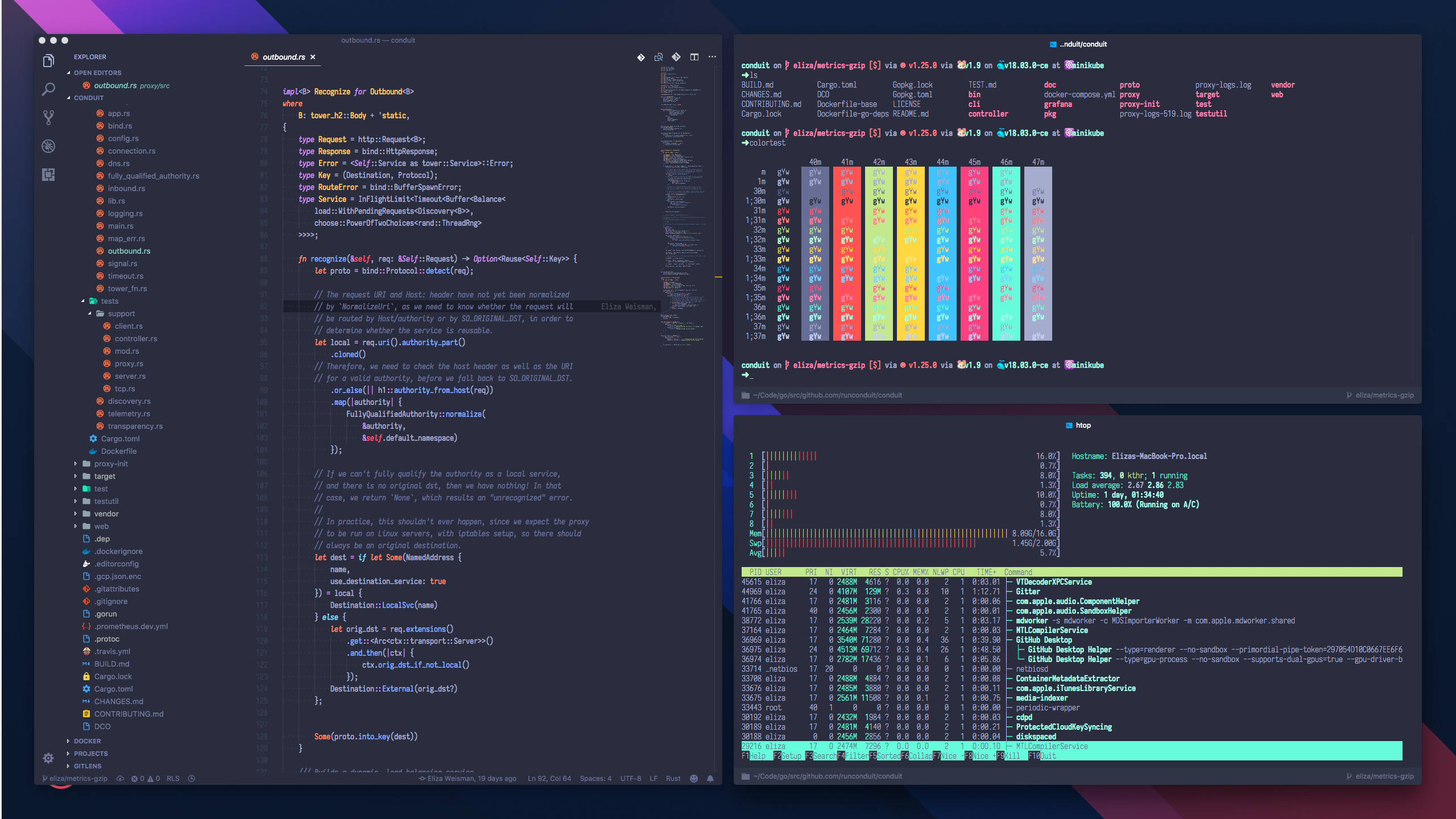
Task: Click the third GitLens diamond toolbar icon
Action: [676, 57]
